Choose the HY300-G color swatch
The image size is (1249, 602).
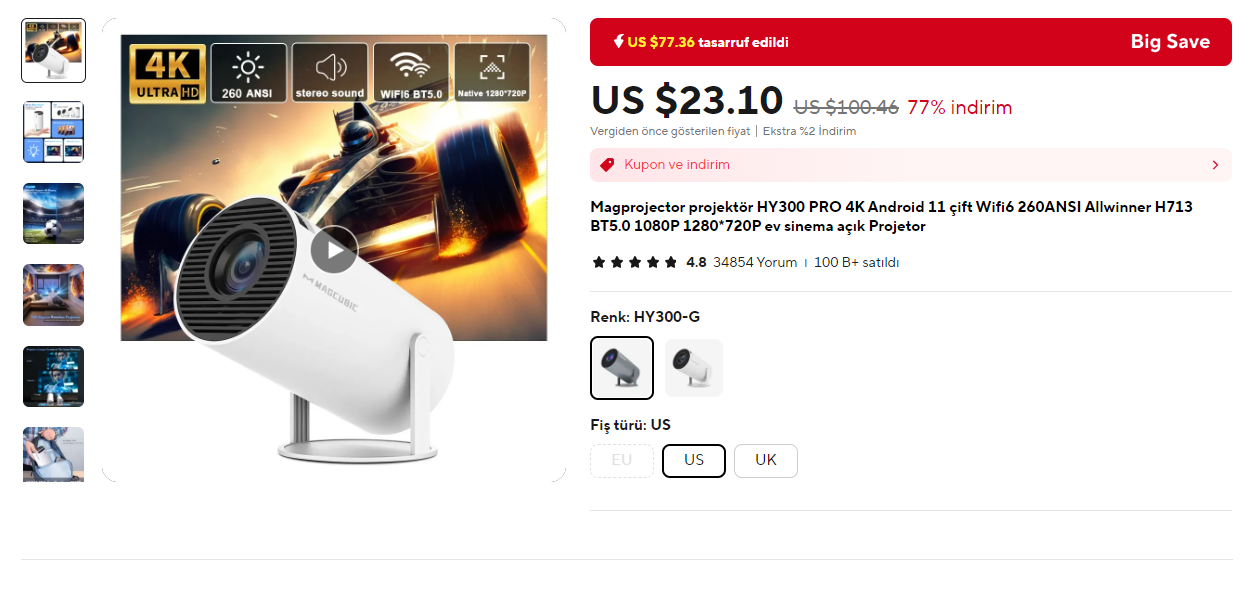click(x=622, y=368)
